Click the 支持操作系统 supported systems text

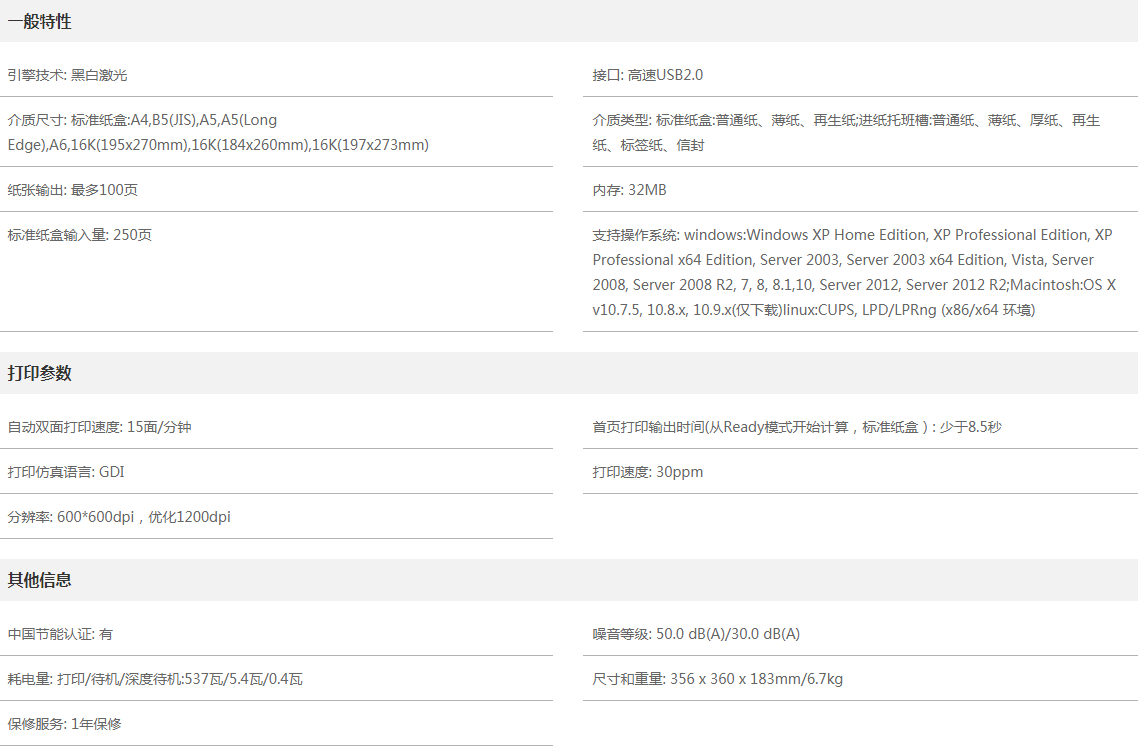852,272
